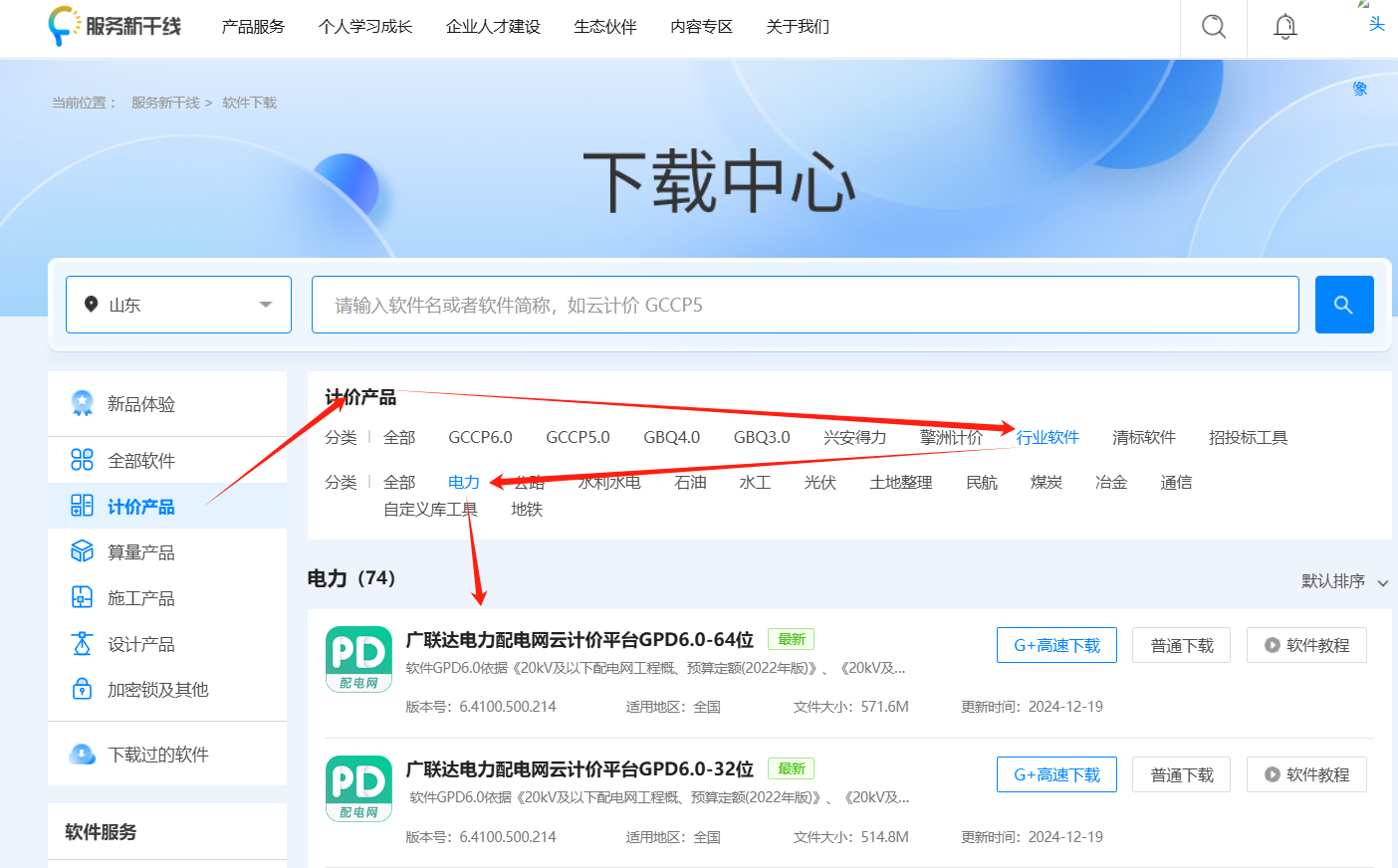The height and width of the screenshot is (868, 1398).
Task: Click the 施工产品 icon
Action: (x=83, y=597)
